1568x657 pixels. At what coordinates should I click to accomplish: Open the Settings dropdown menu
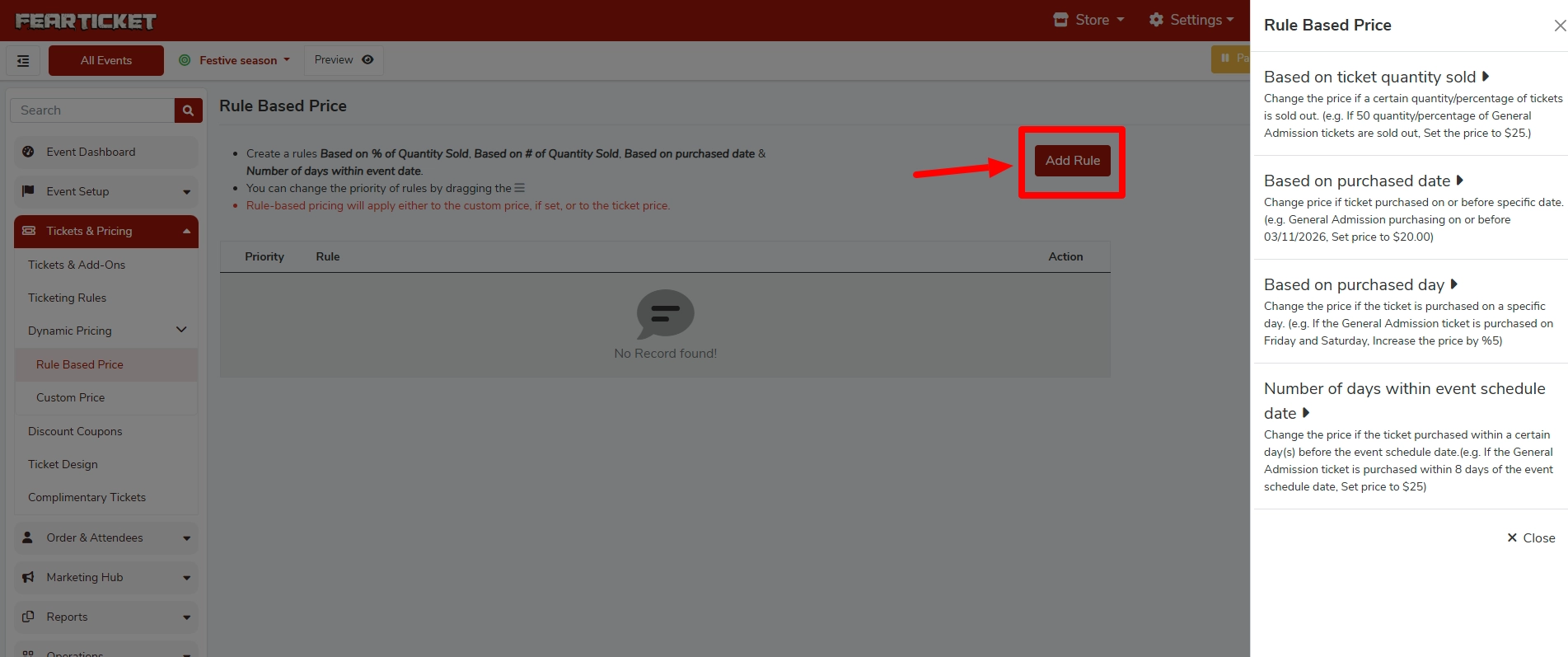(x=1191, y=20)
